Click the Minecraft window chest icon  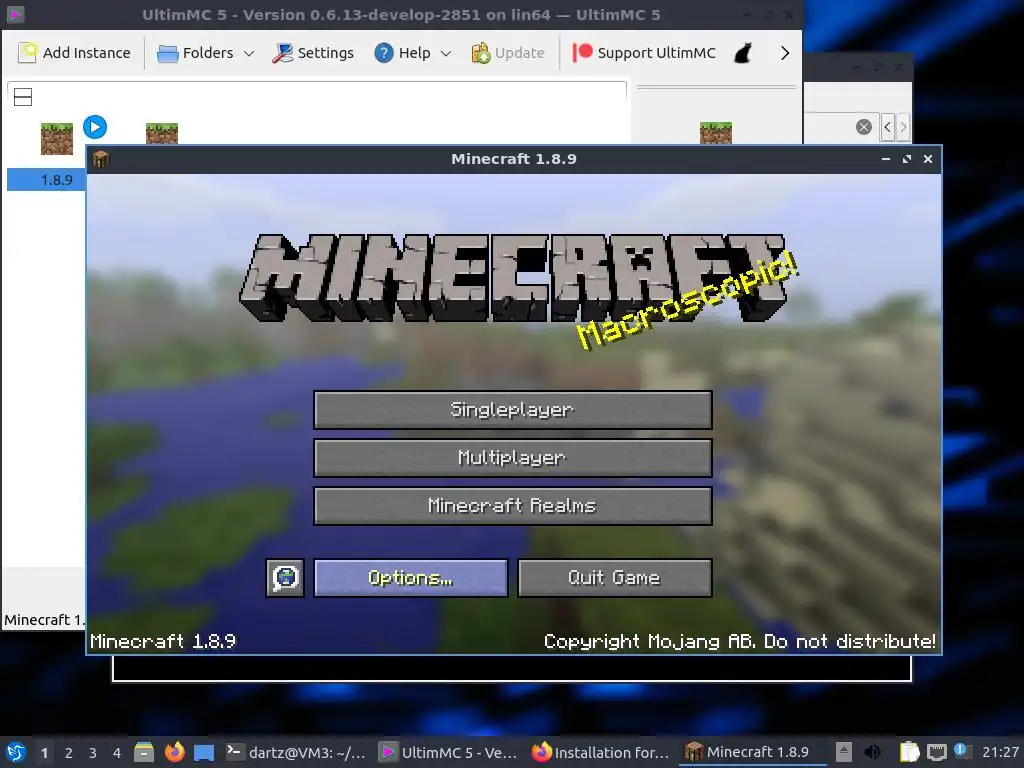point(101,159)
